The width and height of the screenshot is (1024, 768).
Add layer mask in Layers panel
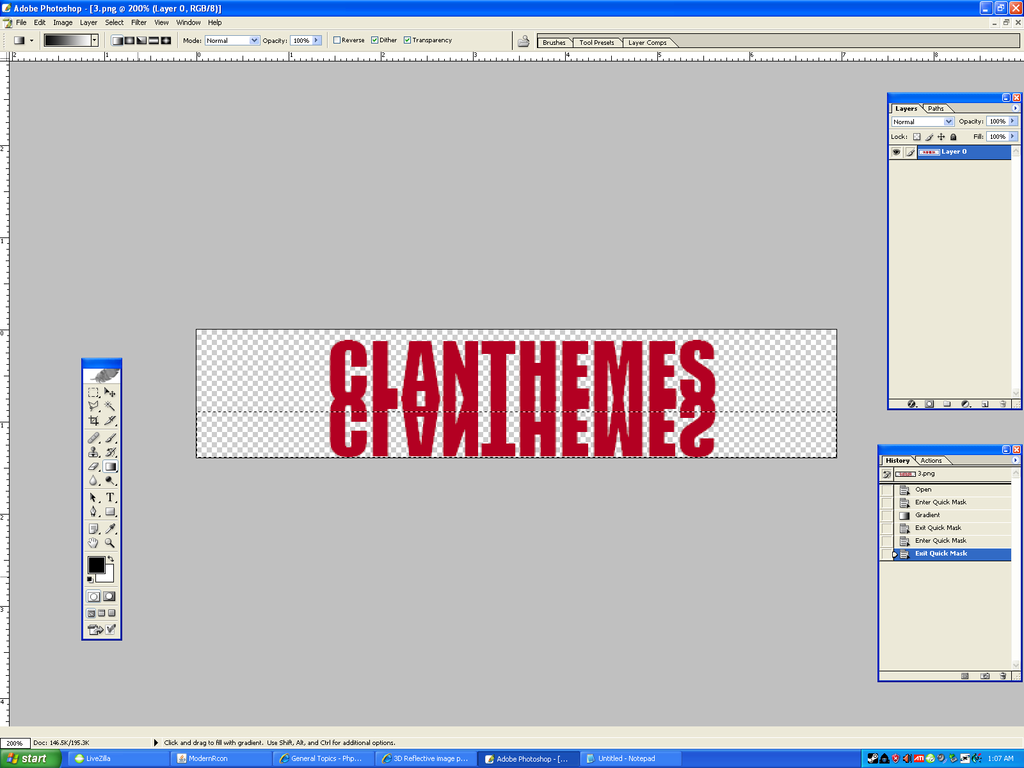929,404
